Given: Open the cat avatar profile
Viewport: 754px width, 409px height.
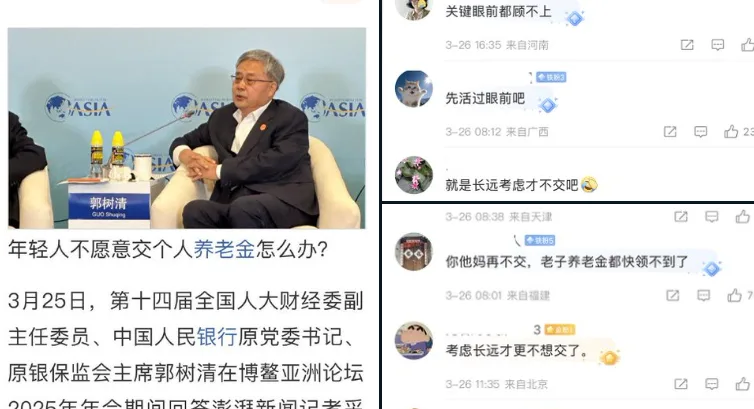Looking at the screenshot, I should click(414, 88).
